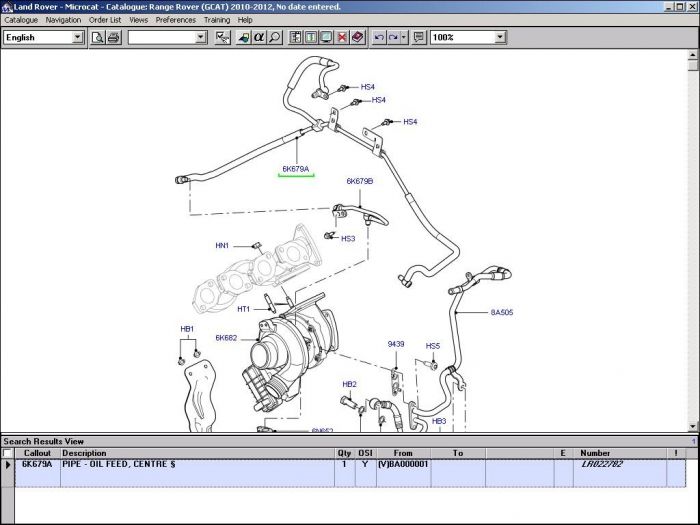The width and height of the screenshot is (700, 525).
Task: Click the To column header
Action: tap(458, 453)
